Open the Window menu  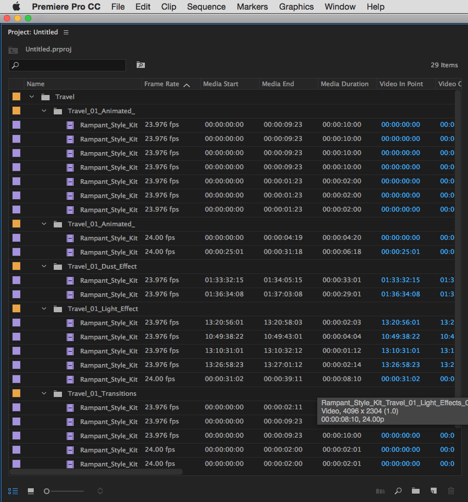340,7
